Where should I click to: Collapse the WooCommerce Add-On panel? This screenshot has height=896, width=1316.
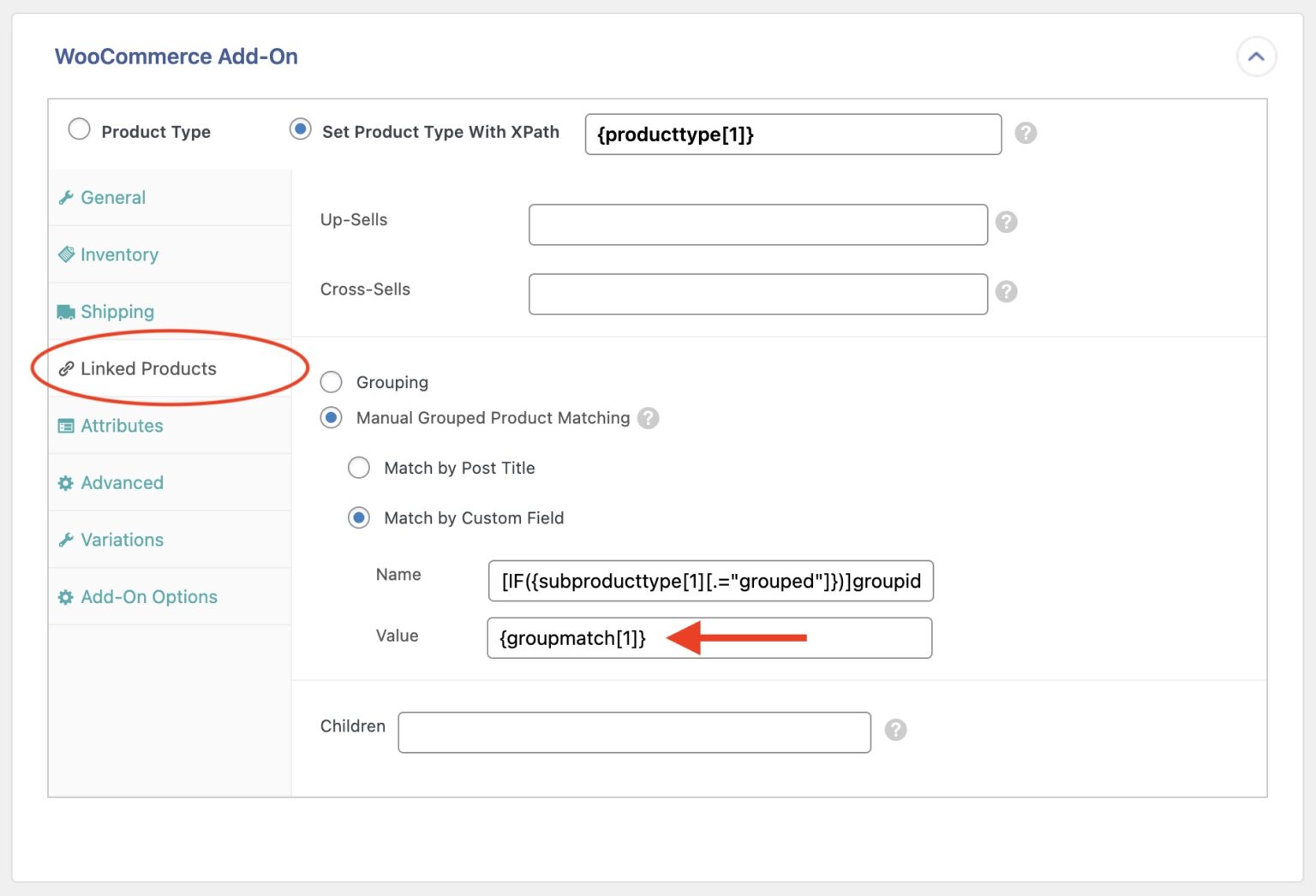(1256, 57)
